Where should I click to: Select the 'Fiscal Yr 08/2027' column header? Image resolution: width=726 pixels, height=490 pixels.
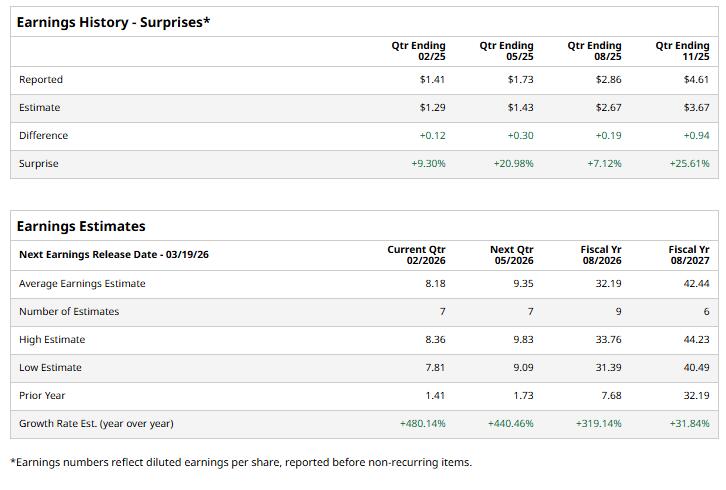688,255
